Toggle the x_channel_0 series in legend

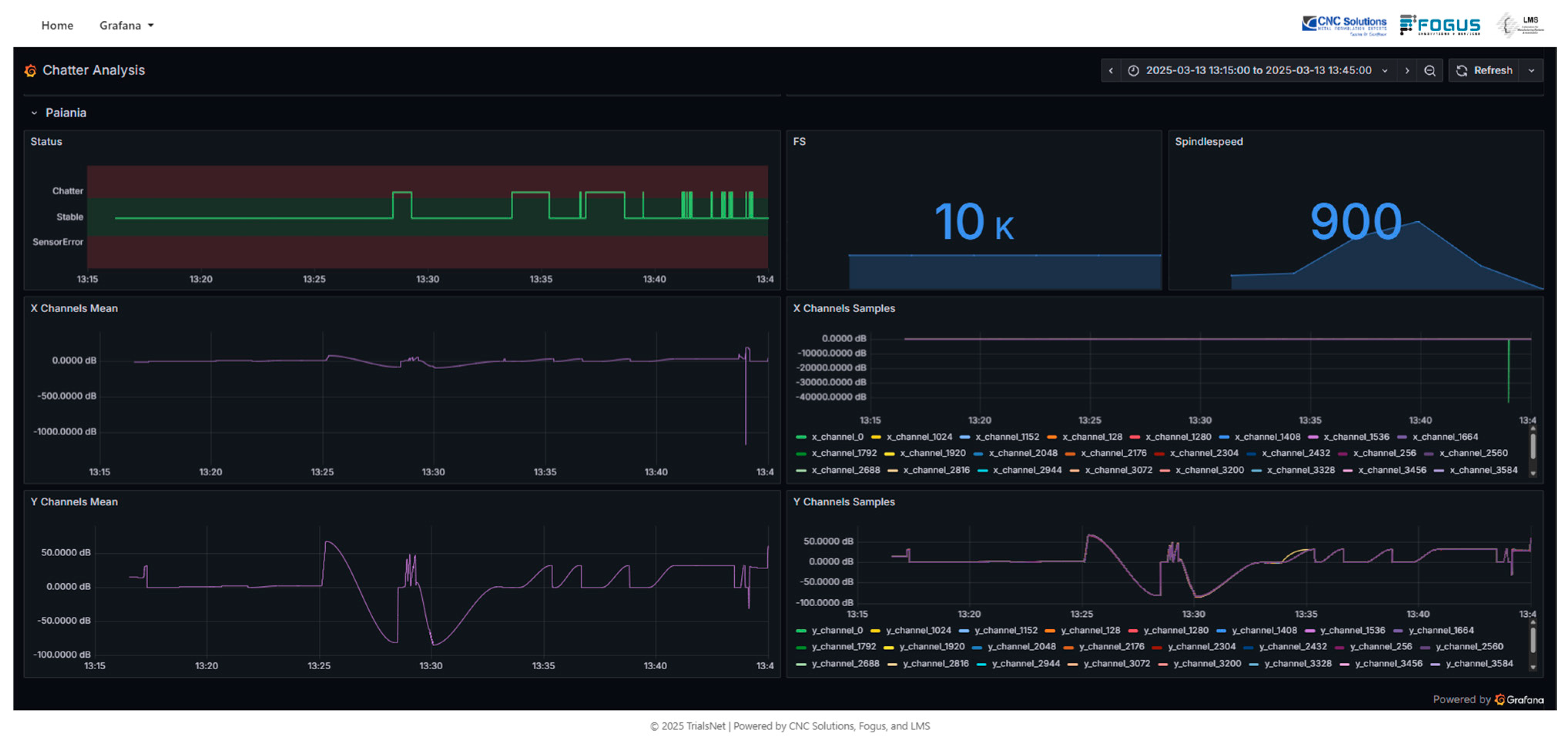coord(837,437)
